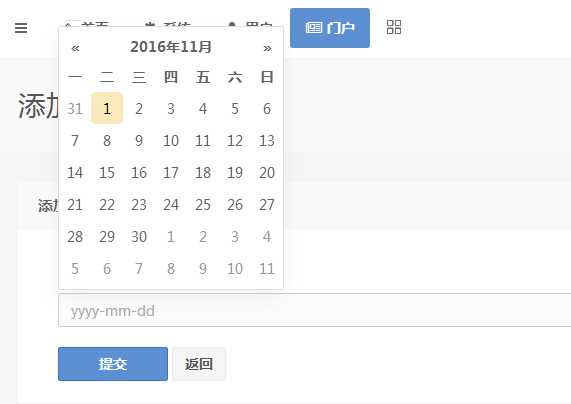Image resolution: width=571 pixels, height=404 pixels.
Task: Select the highlighted date 1 in November
Action: tap(107, 108)
